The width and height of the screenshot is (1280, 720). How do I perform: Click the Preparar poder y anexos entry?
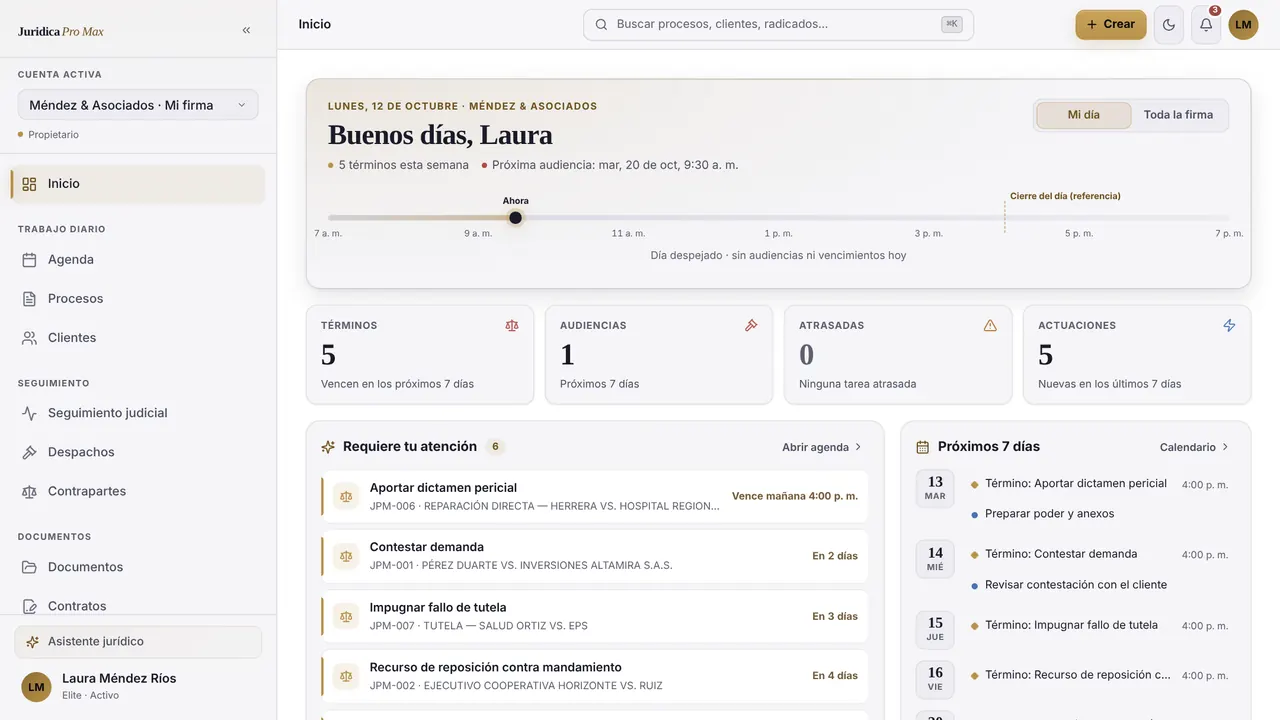click(x=1049, y=514)
